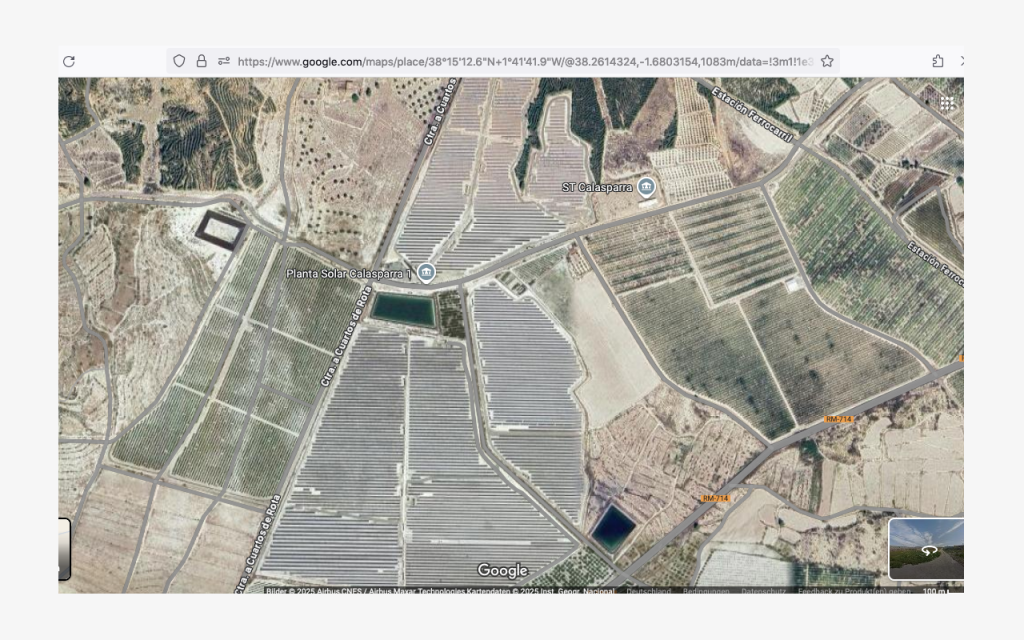Click the Google logo on the map
Screen dimensions: 1024x640
(502, 571)
